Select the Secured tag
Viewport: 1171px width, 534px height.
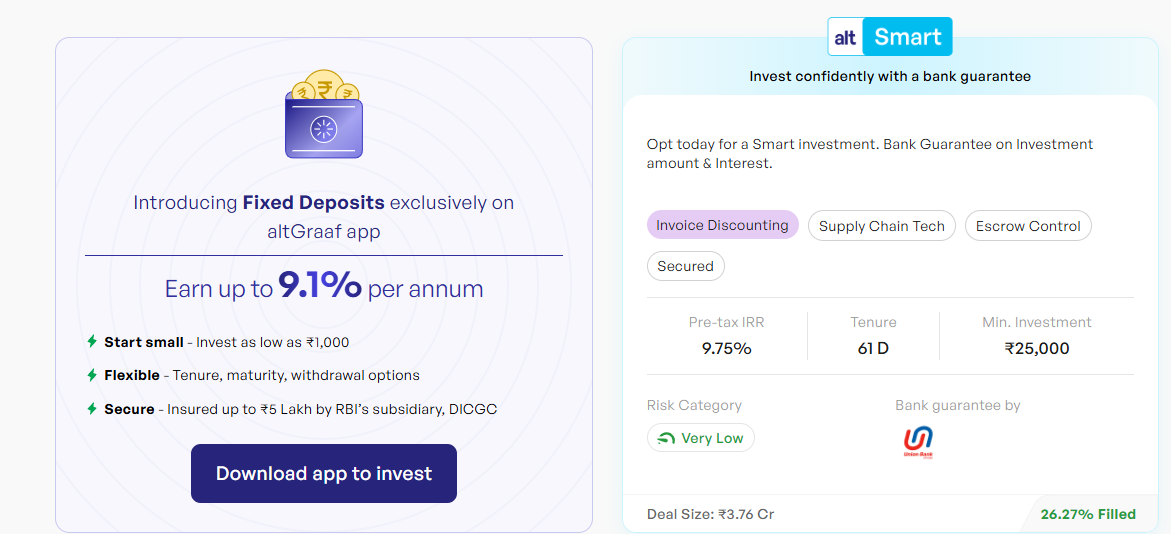[686, 266]
